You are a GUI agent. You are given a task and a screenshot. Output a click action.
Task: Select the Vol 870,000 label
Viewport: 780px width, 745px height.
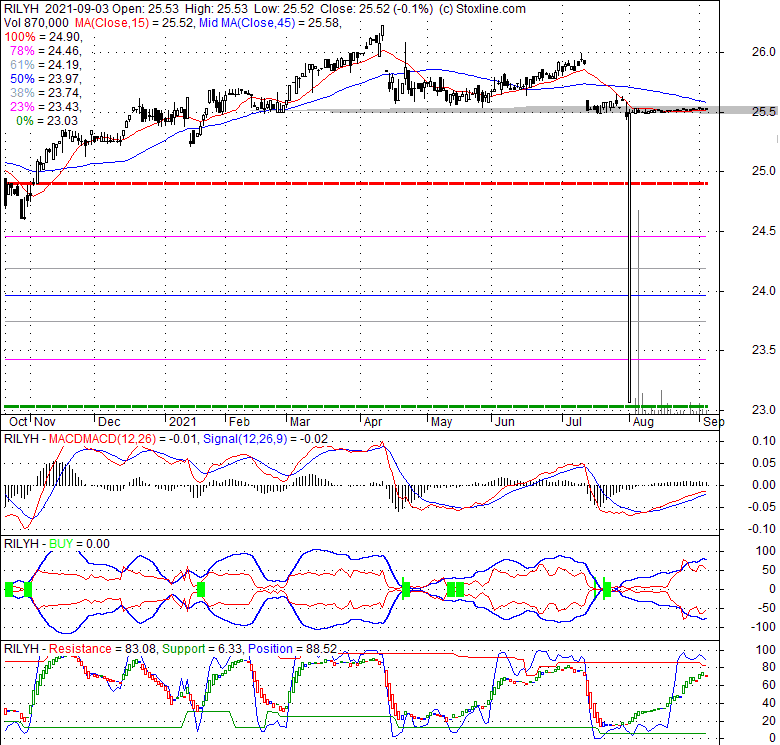point(36,23)
